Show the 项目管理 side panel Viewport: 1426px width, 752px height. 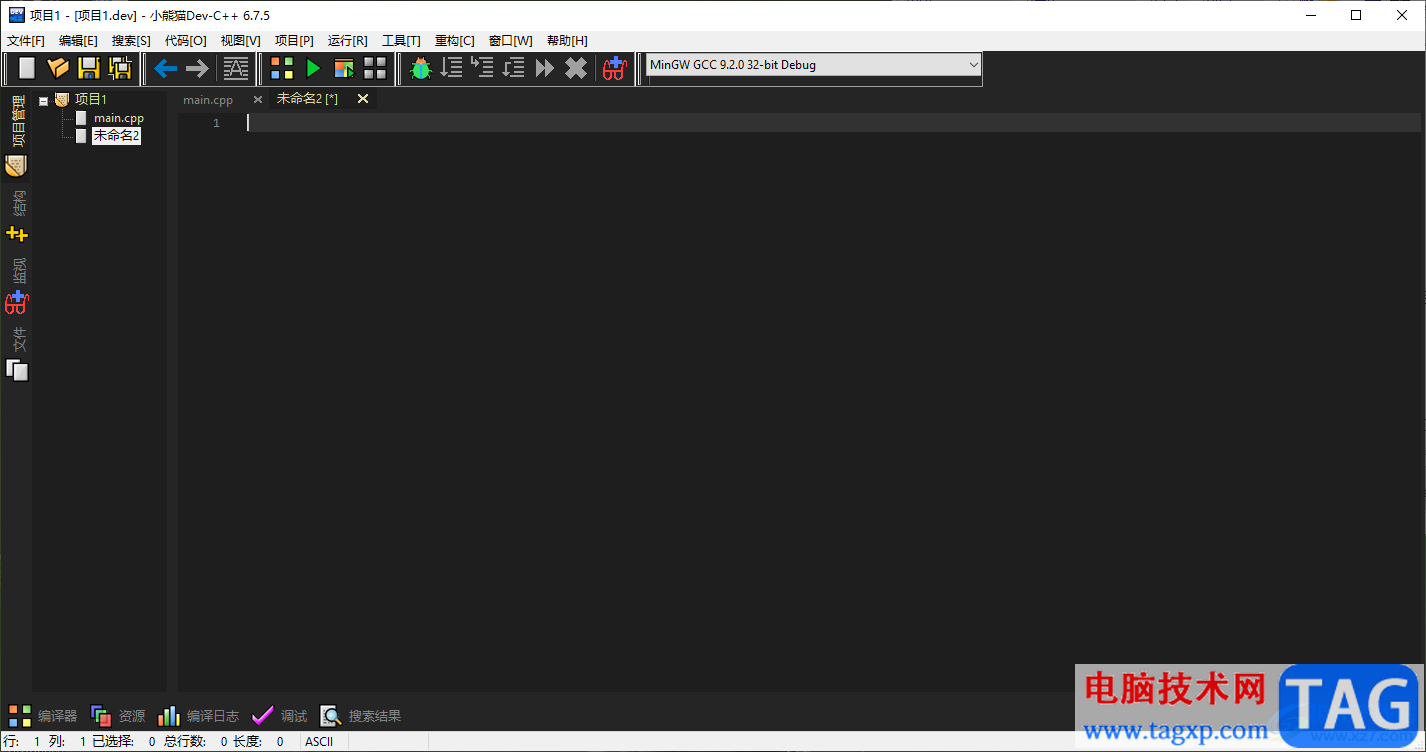click(x=17, y=136)
